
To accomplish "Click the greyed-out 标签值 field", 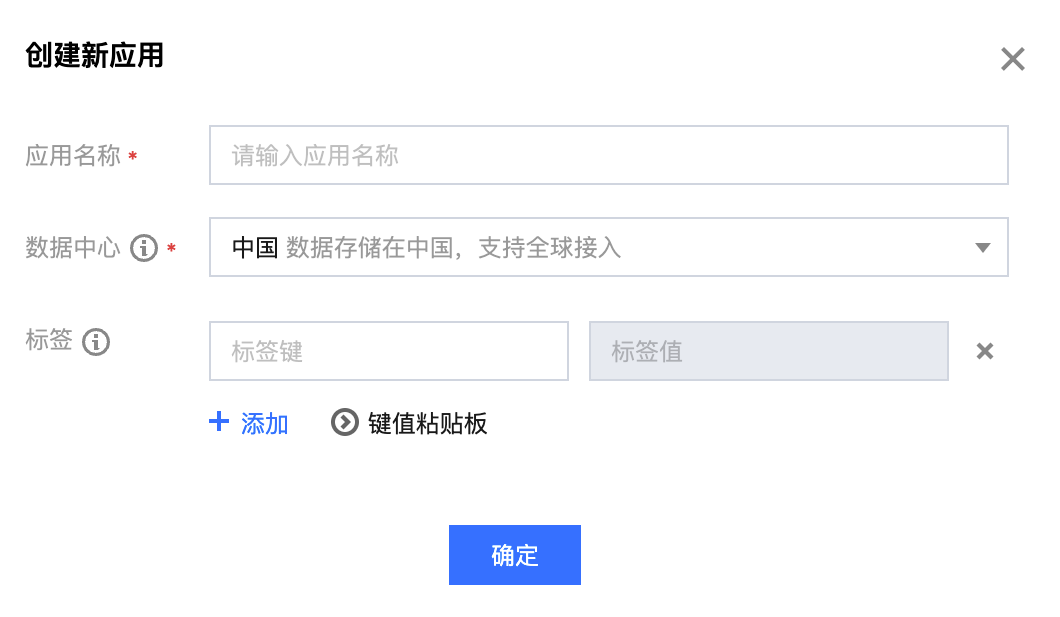I will (x=768, y=351).
